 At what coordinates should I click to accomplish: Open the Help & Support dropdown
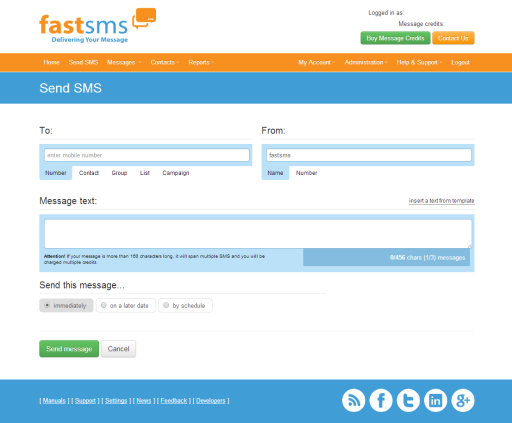(x=419, y=62)
